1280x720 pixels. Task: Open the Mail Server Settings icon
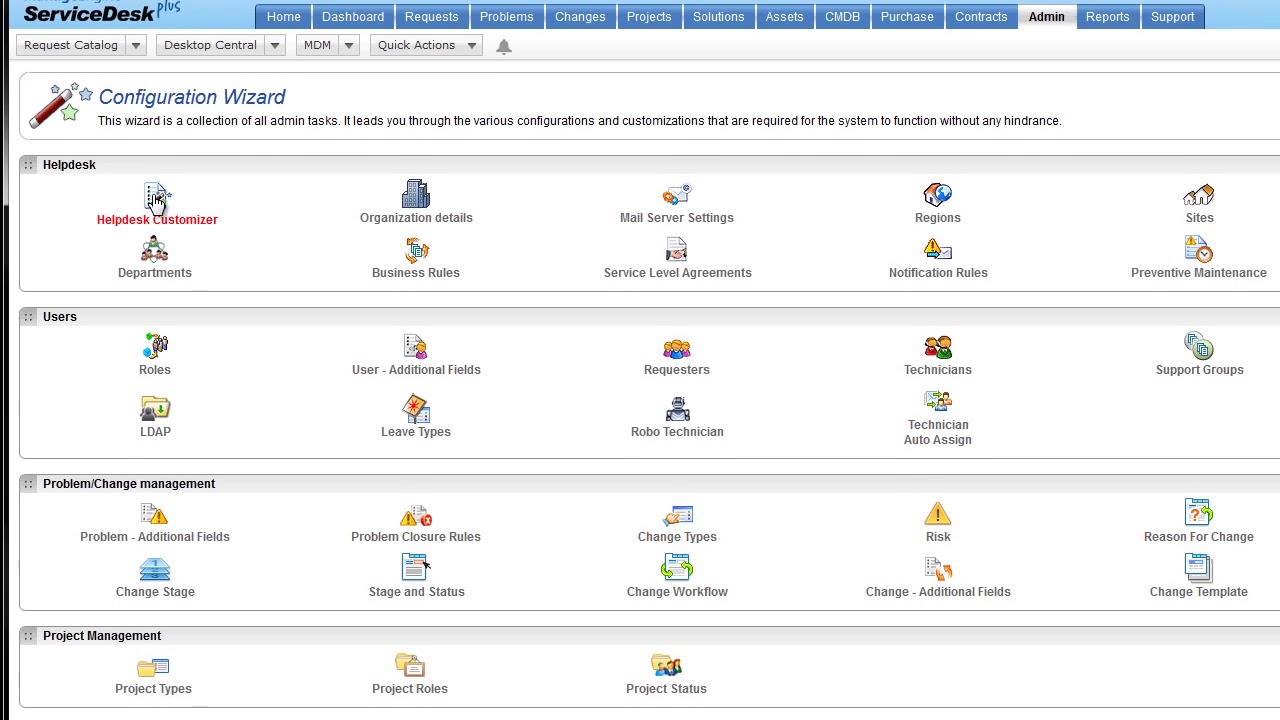click(677, 194)
